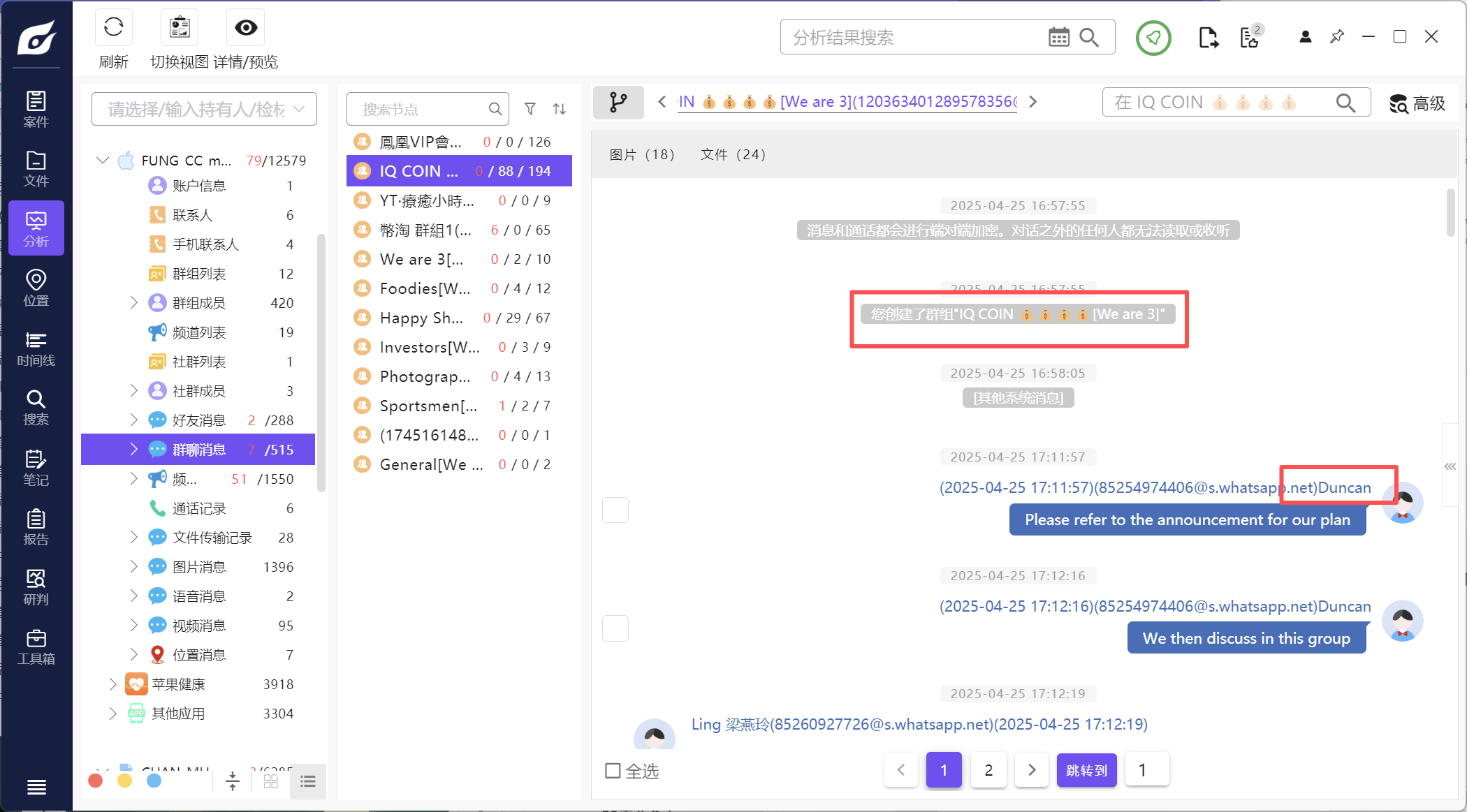This screenshot has height=812, width=1467.
Task: Toggle the details/preview eye icon
Action: 246,28
